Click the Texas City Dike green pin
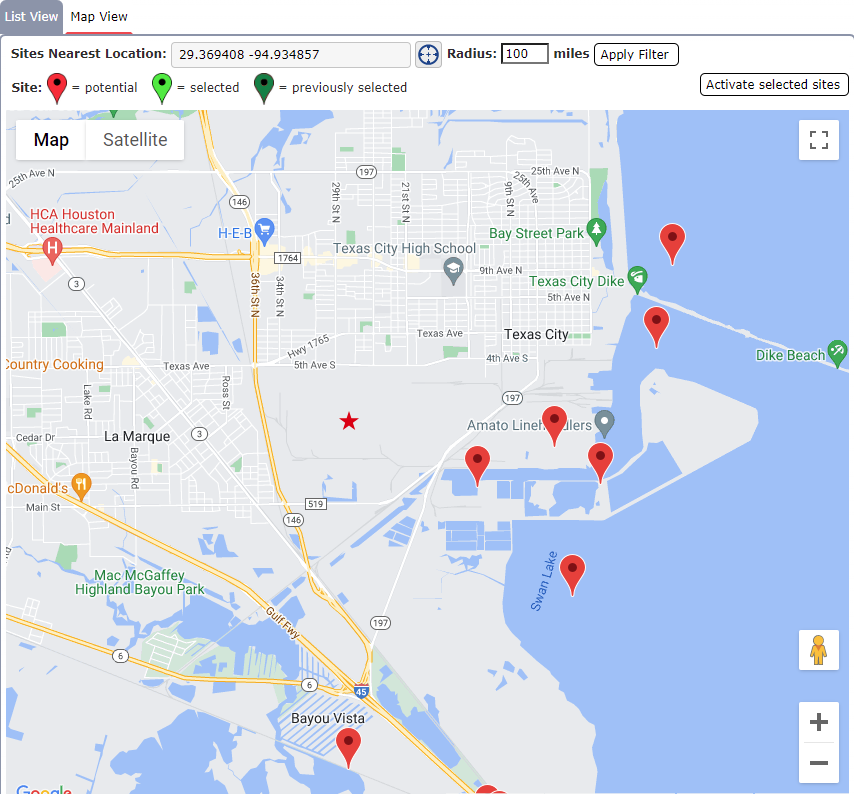The height and width of the screenshot is (794, 854). pyautogui.click(x=637, y=280)
